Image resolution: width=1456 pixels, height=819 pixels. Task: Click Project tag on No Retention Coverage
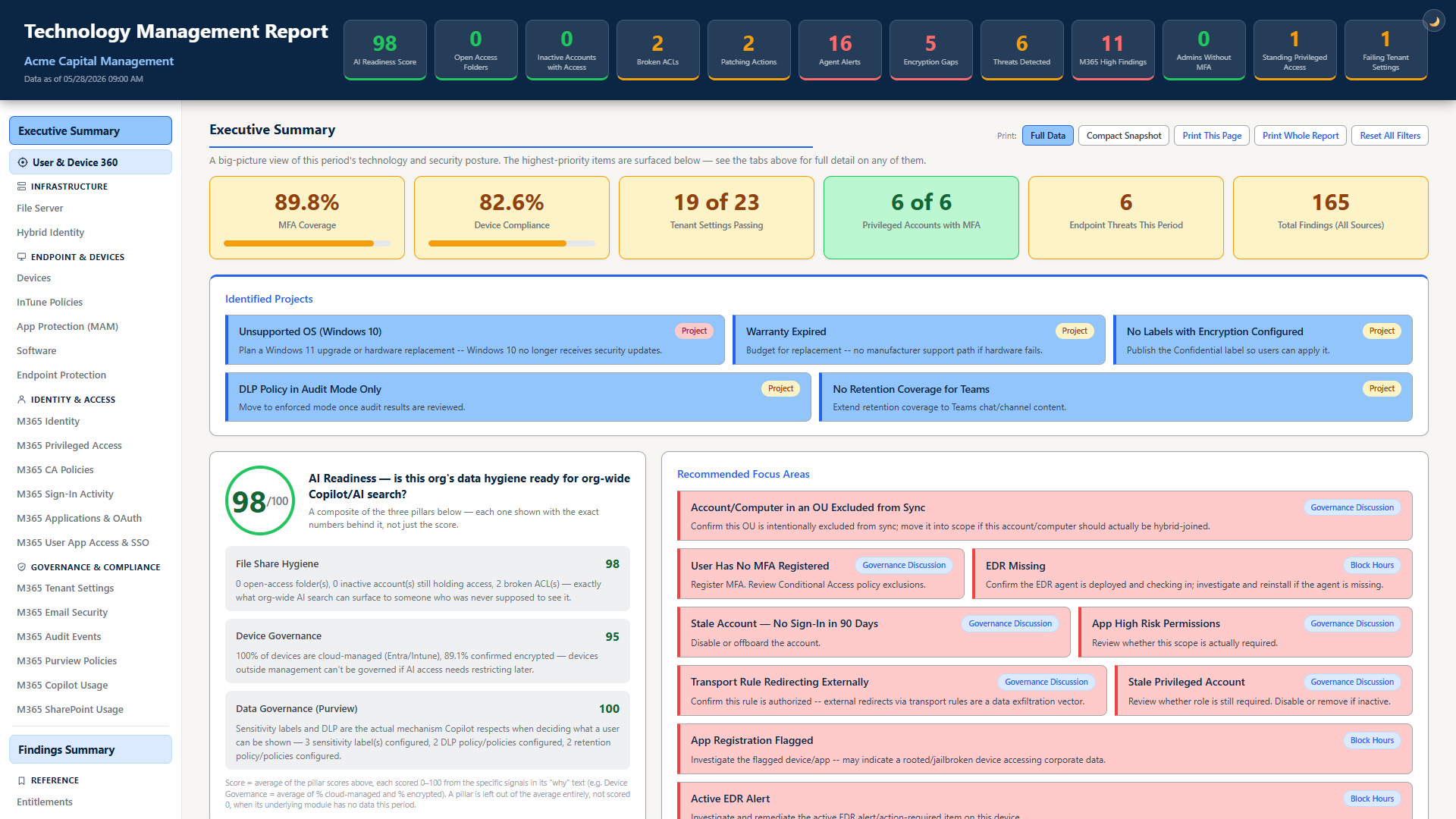(1382, 389)
